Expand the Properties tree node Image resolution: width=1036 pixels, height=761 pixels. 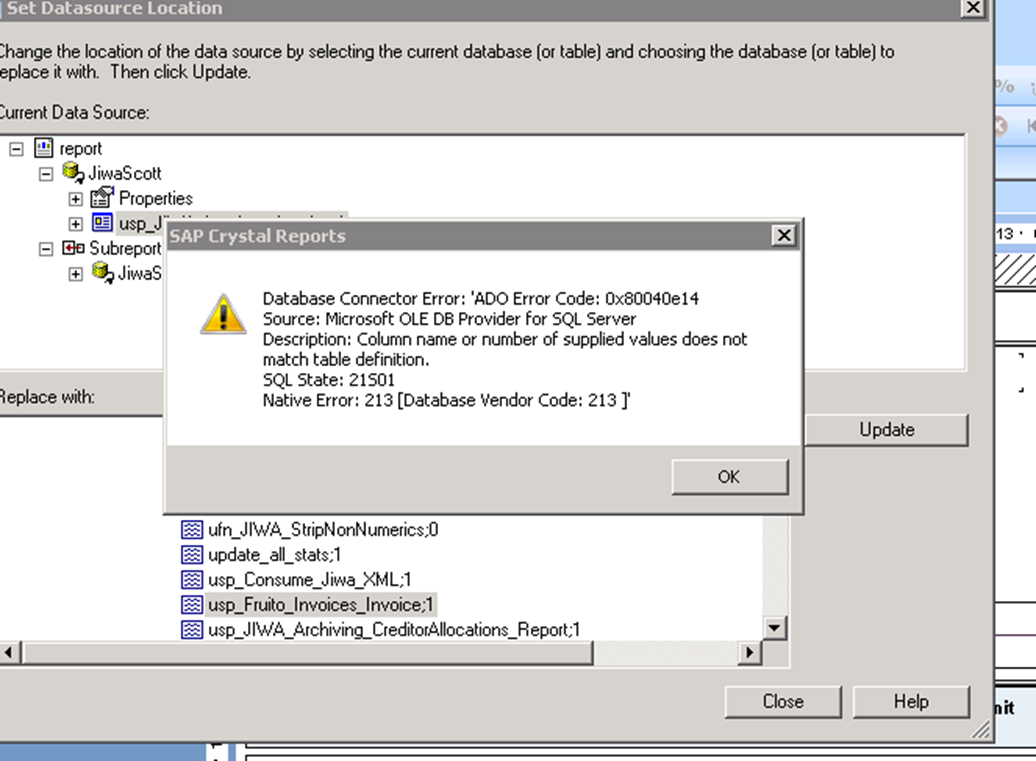76,199
